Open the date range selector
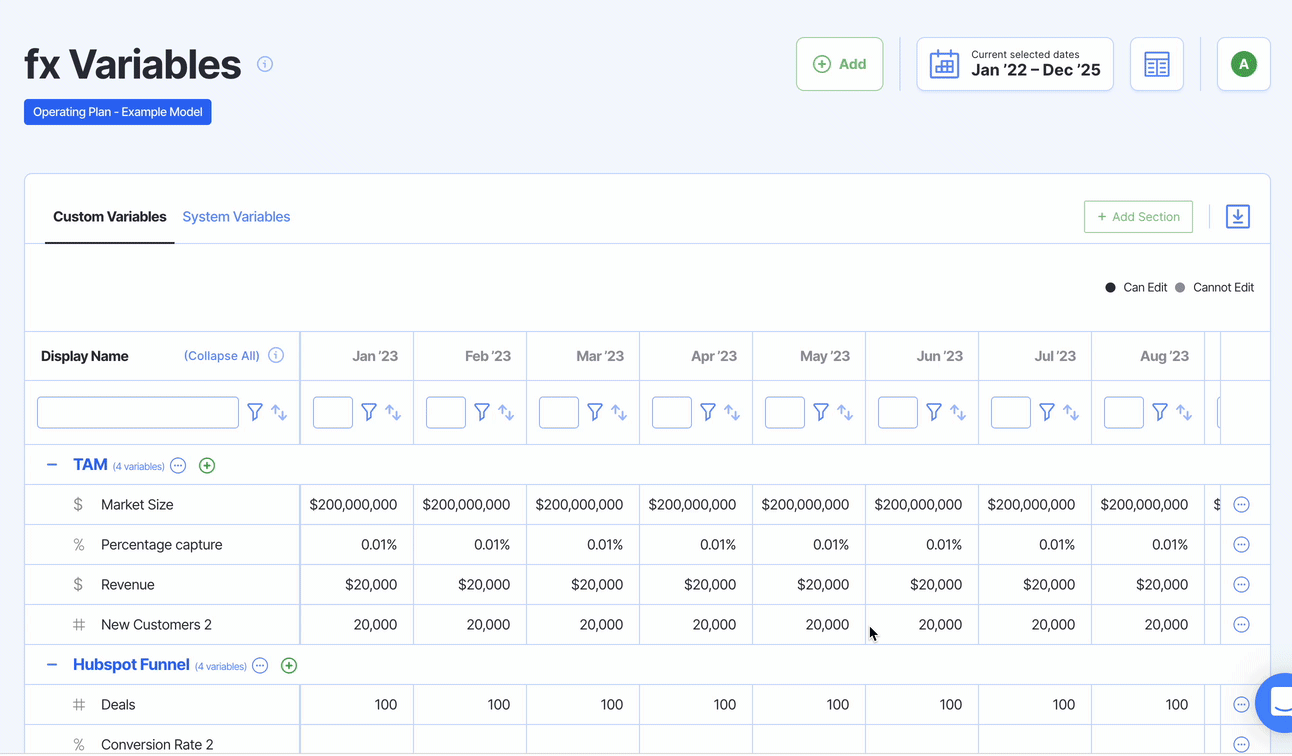Viewport: 1292px width, 756px height. coord(1014,65)
